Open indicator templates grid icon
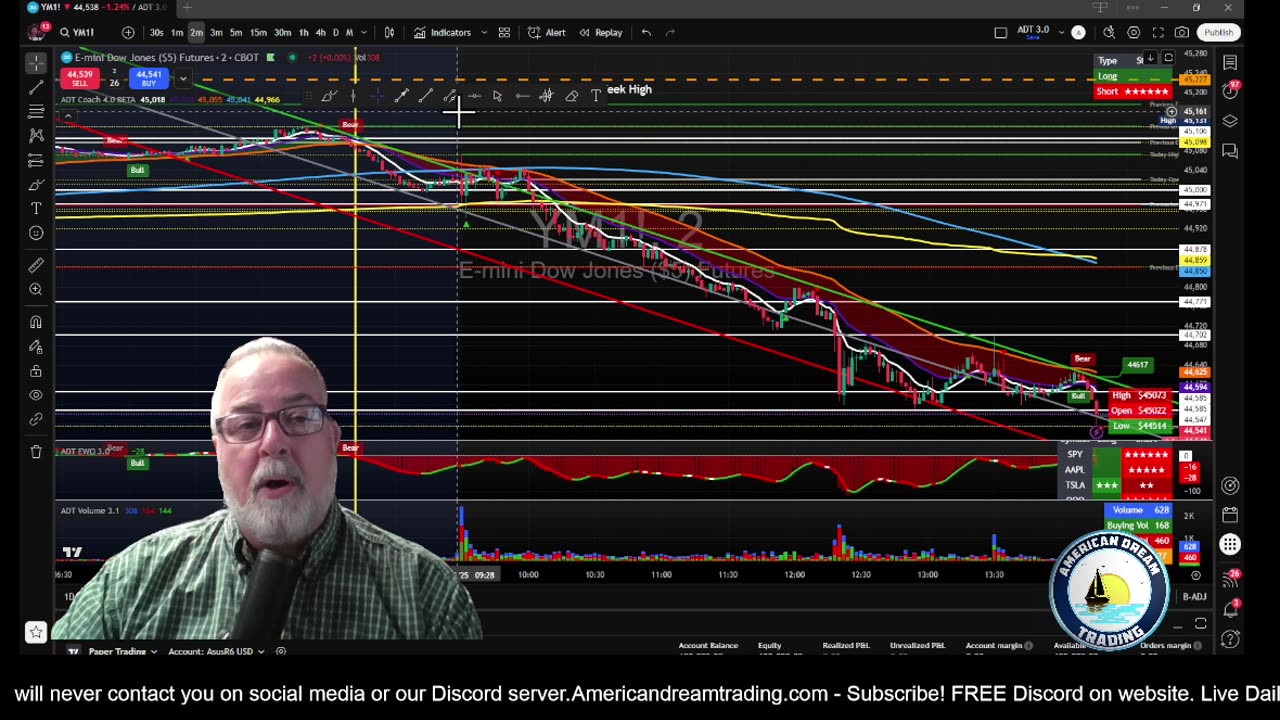Screen dimensions: 1280x720 [x=504, y=32]
